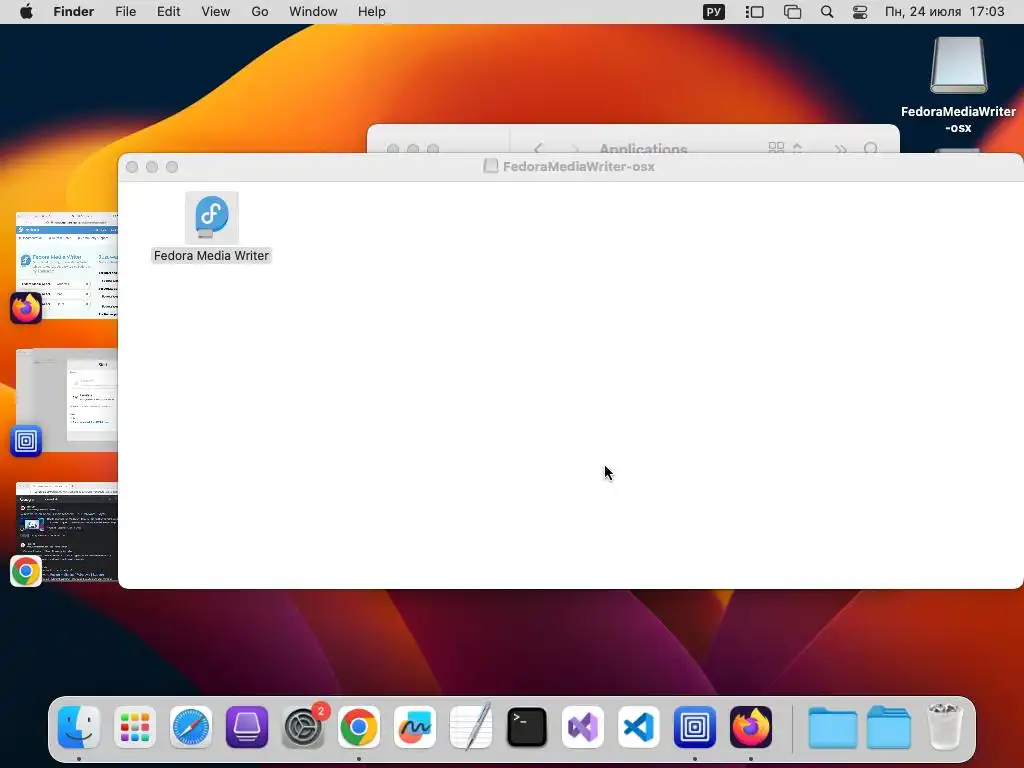Viewport: 1024px width, 768px height.
Task: Open the View menu
Action: pos(216,12)
